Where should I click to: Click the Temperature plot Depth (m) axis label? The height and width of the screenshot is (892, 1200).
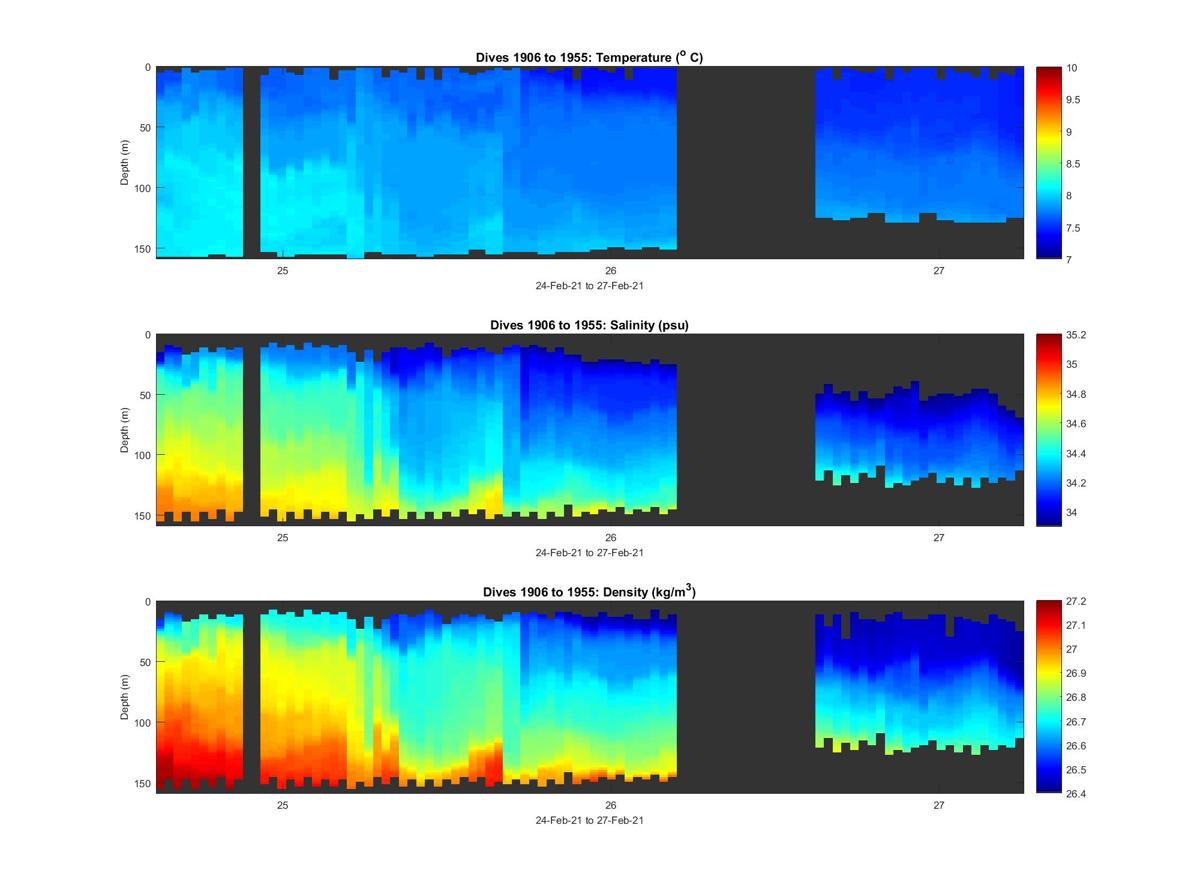click(x=125, y=163)
